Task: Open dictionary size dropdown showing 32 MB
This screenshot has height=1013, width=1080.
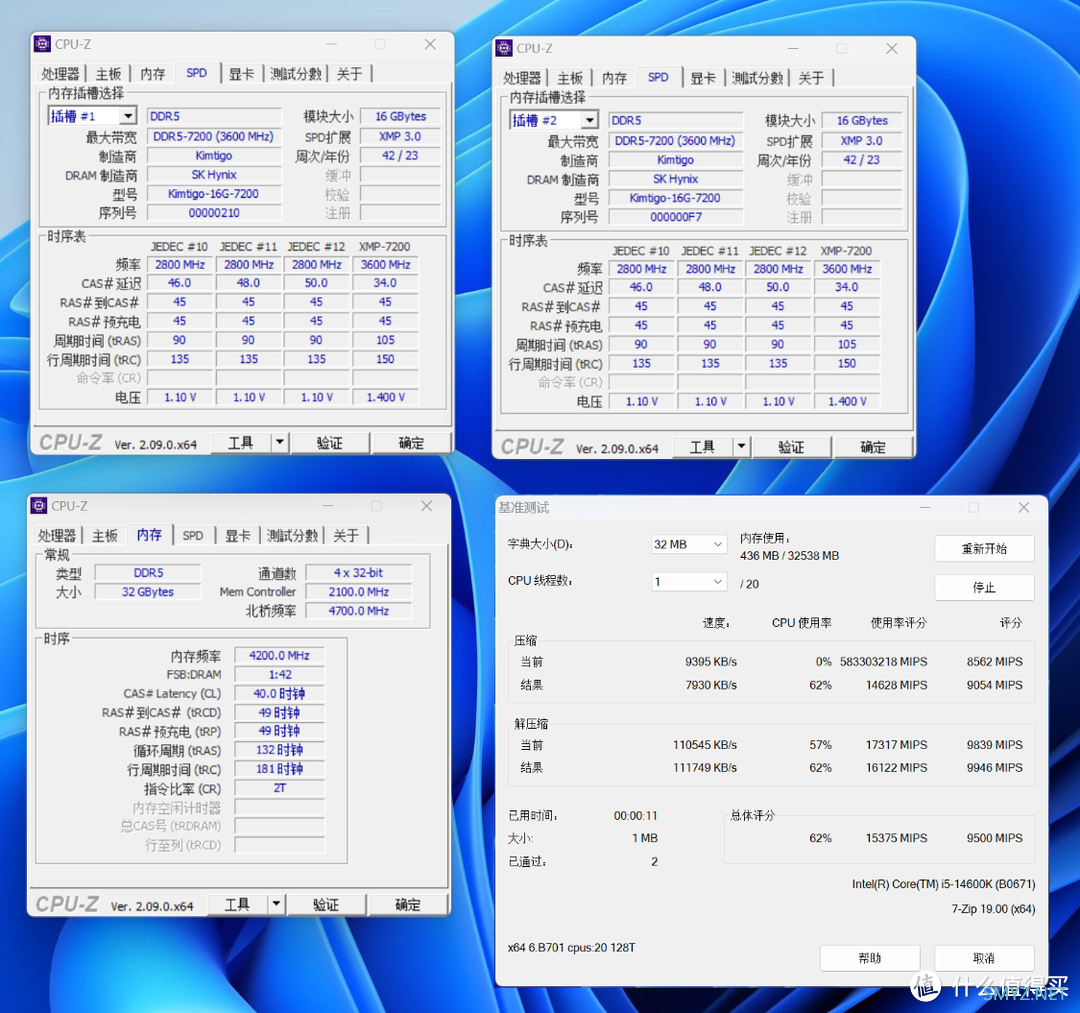Action: pos(689,544)
